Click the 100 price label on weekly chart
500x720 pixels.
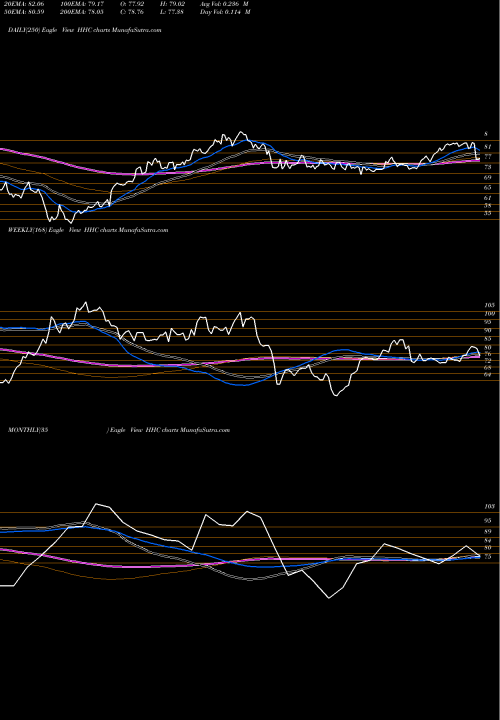pos(489,314)
